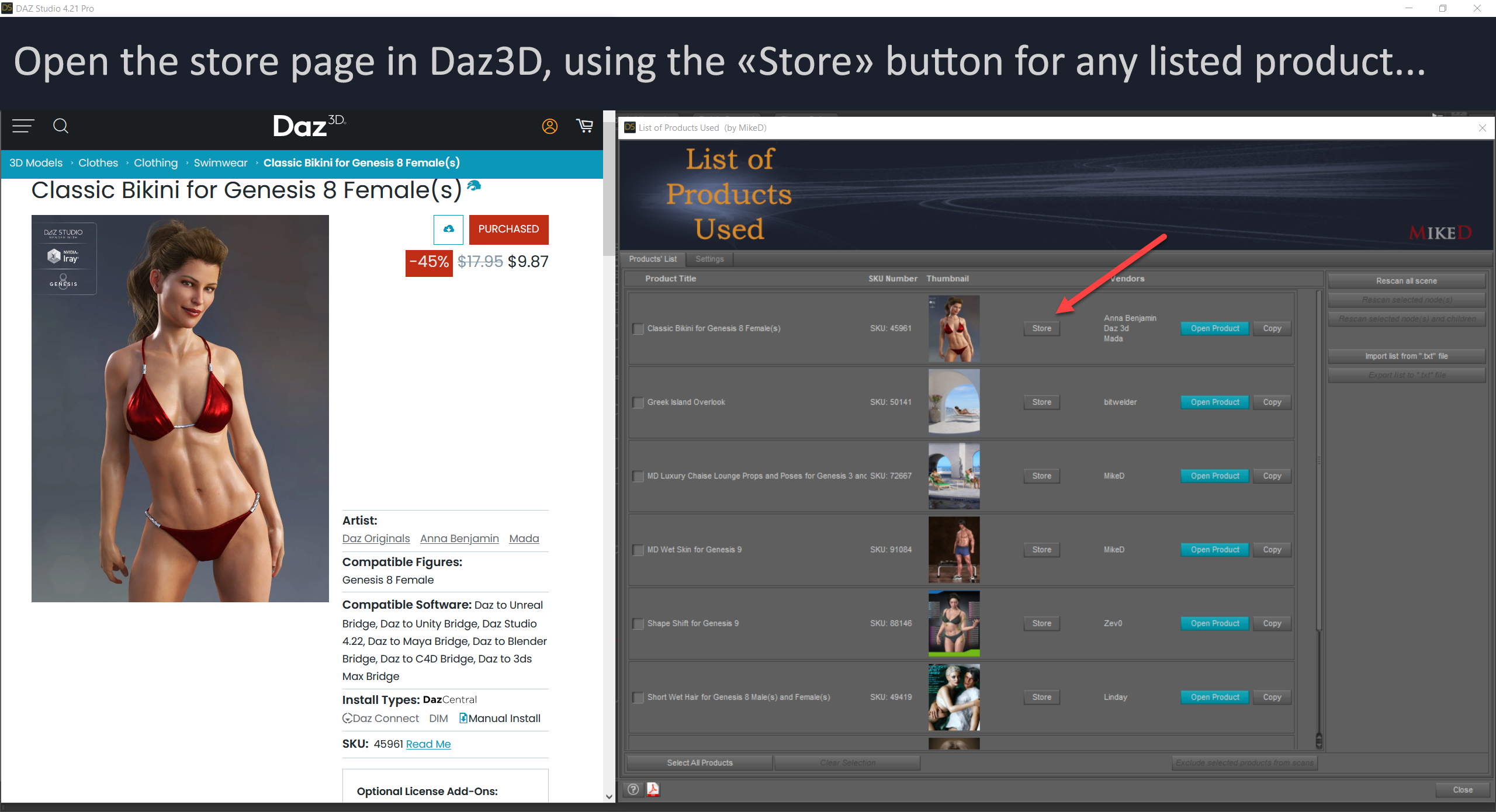1496x812 pixels.
Task: Click Store for Short Wet Hair
Action: pos(1041,697)
